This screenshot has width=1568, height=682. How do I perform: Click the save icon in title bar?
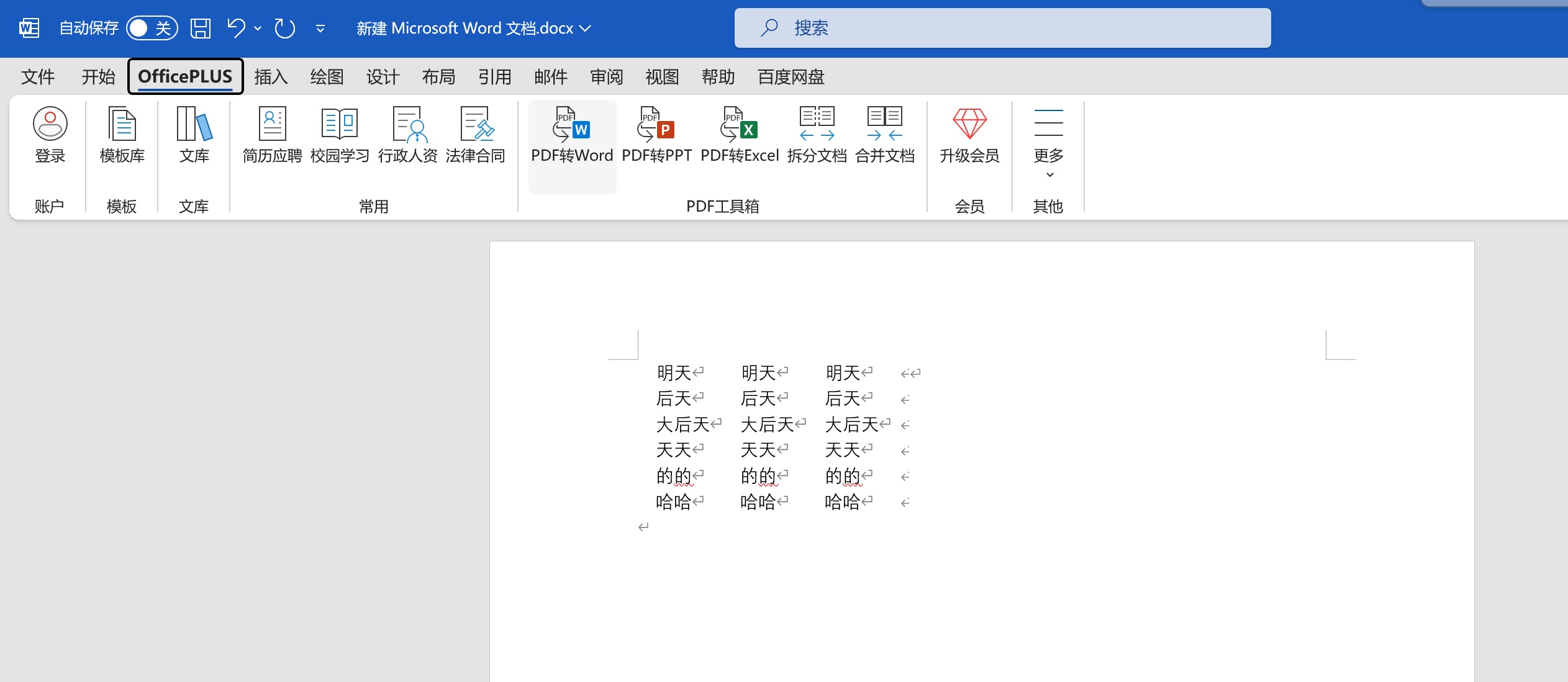pyautogui.click(x=200, y=28)
